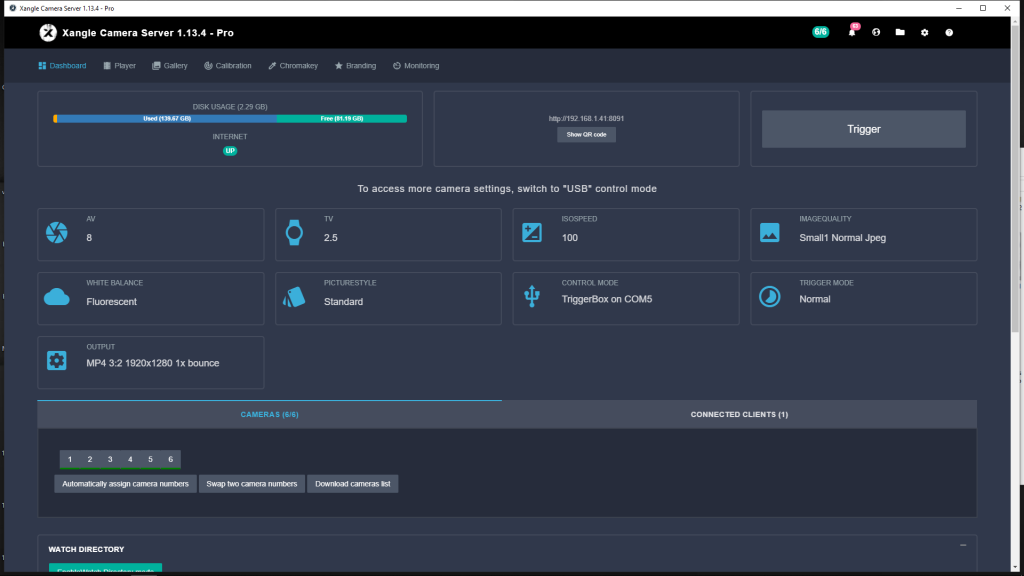1024x576 pixels.
Task: Click the Picture Style icon
Action: click(293, 298)
